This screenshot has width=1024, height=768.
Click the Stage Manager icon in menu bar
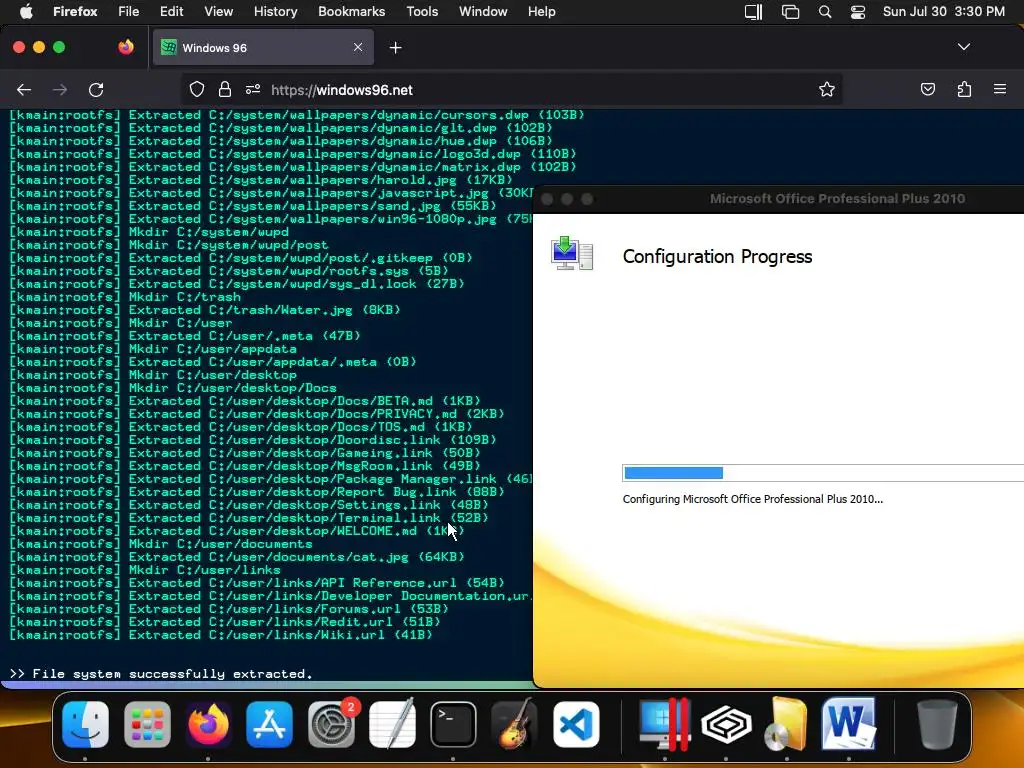pos(790,12)
